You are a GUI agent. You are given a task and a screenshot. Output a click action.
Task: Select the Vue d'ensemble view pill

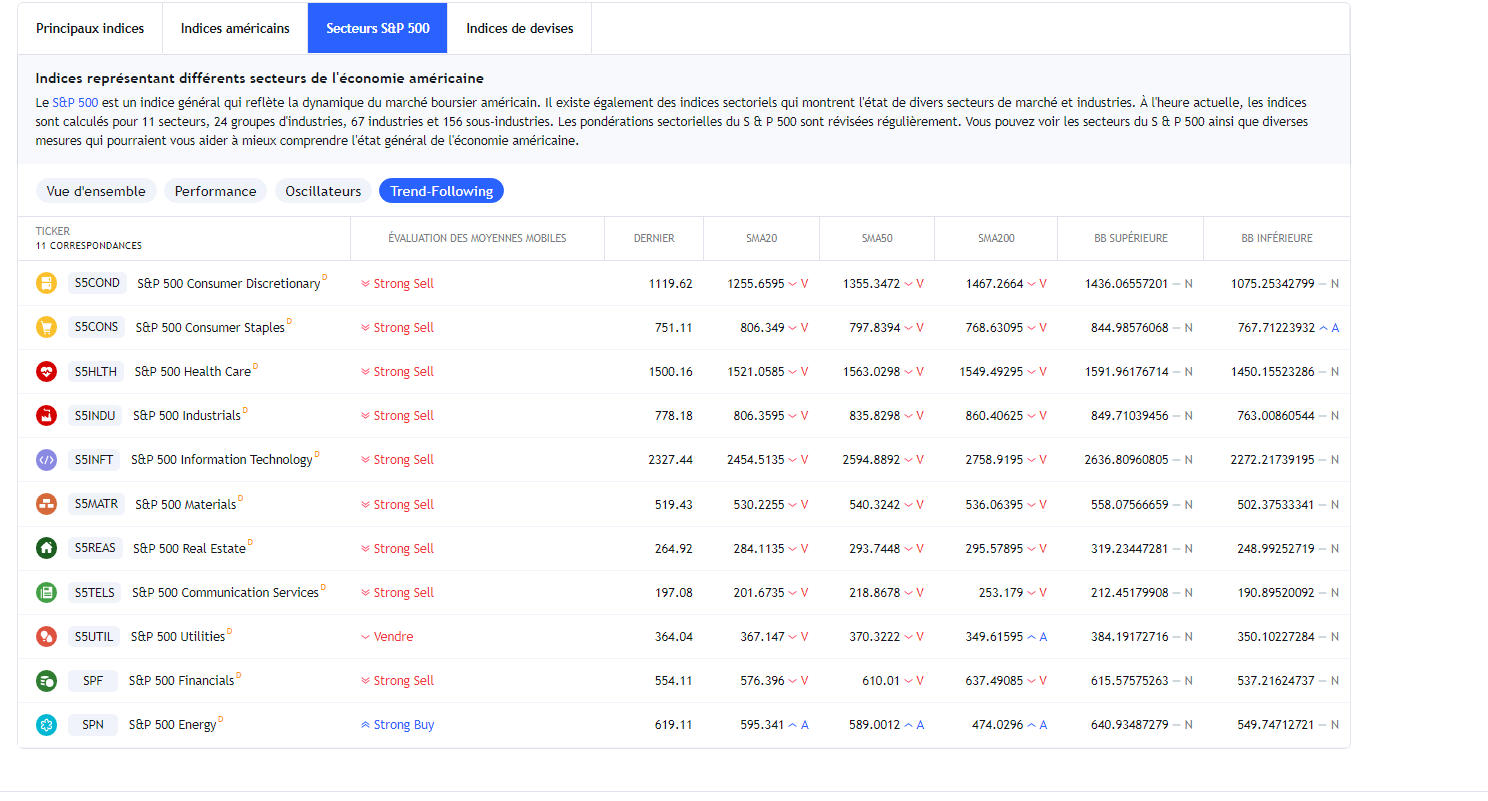pos(96,191)
